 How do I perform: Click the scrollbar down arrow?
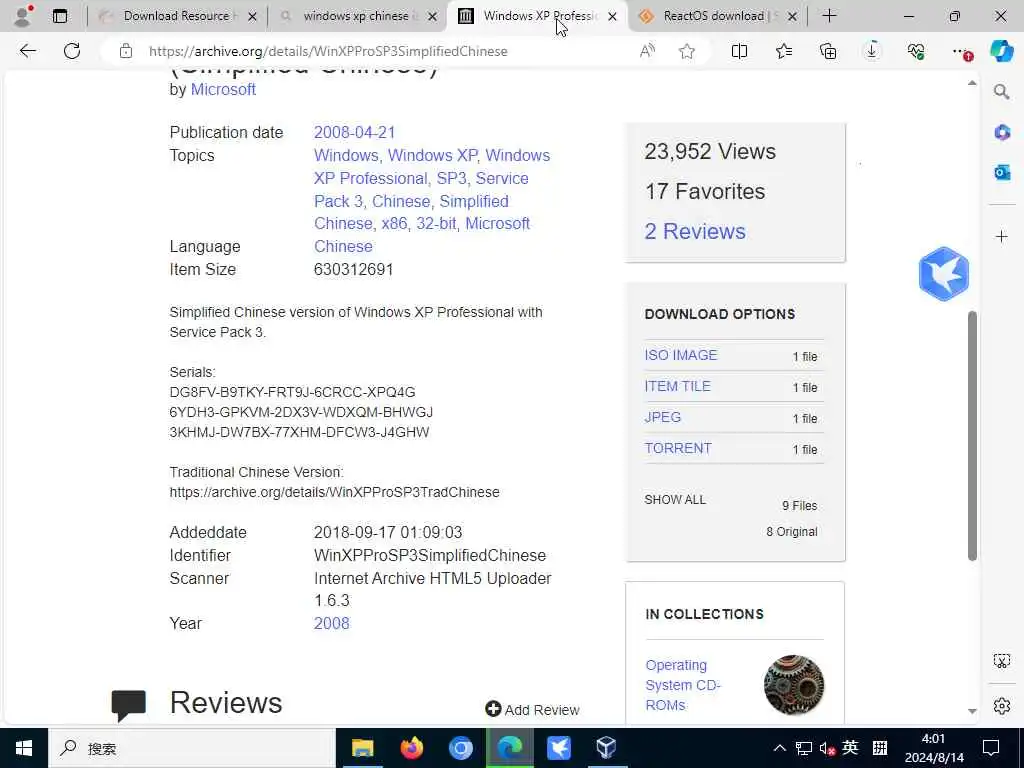point(972,711)
